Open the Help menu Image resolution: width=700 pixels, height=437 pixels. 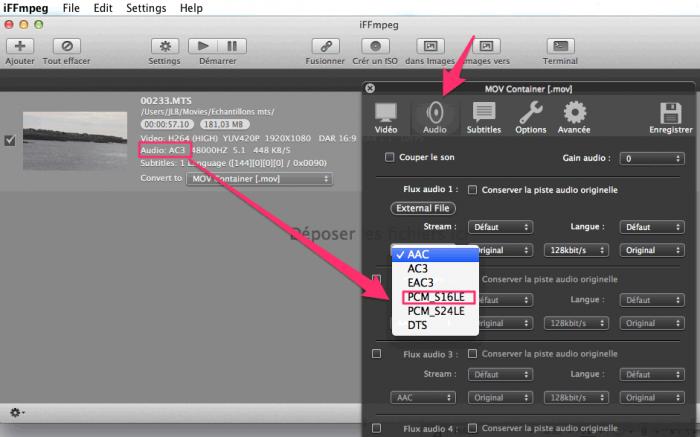(191, 8)
